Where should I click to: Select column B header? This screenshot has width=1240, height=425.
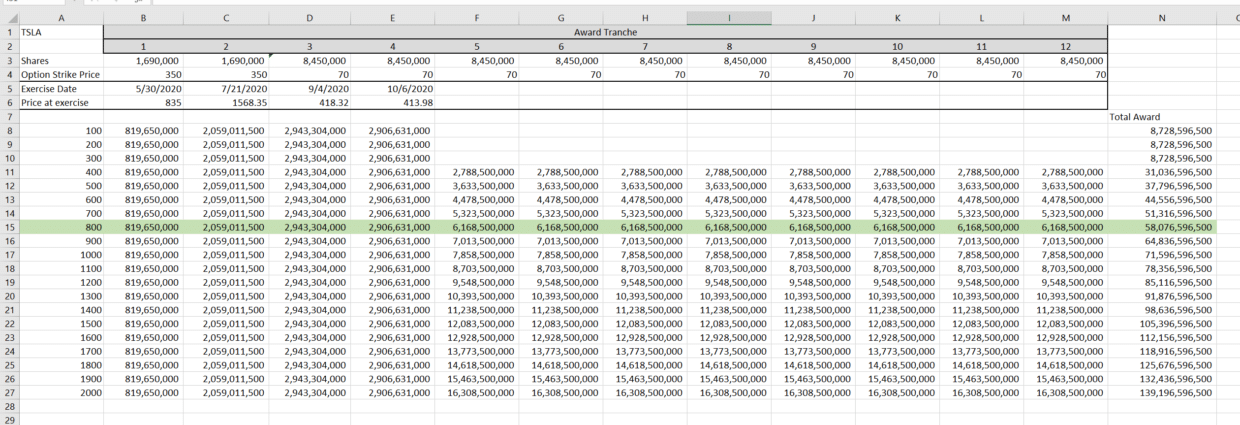coord(143,18)
